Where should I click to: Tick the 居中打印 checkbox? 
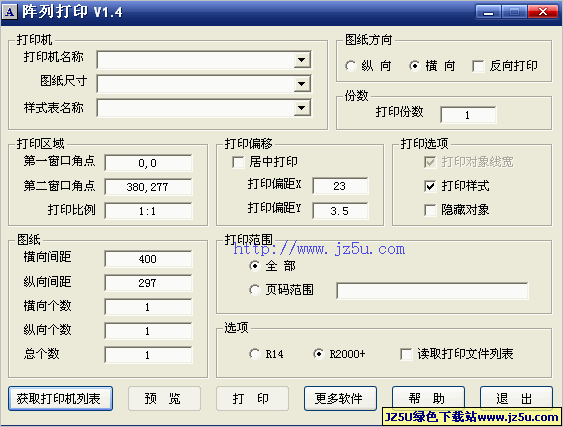tap(238, 162)
